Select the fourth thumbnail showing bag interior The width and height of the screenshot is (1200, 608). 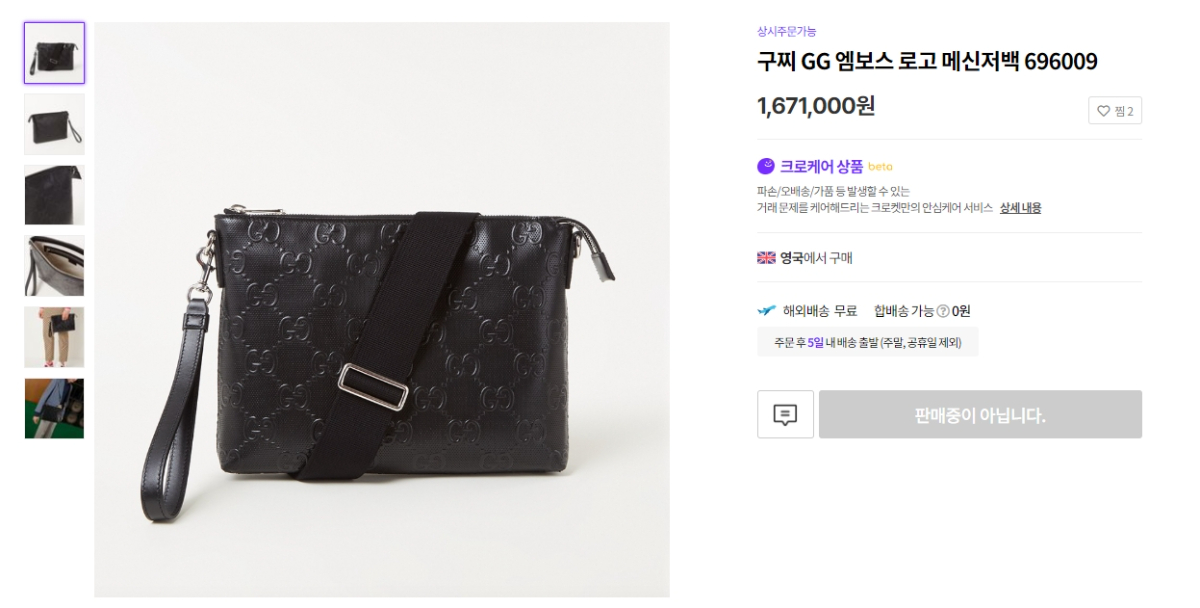54,266
